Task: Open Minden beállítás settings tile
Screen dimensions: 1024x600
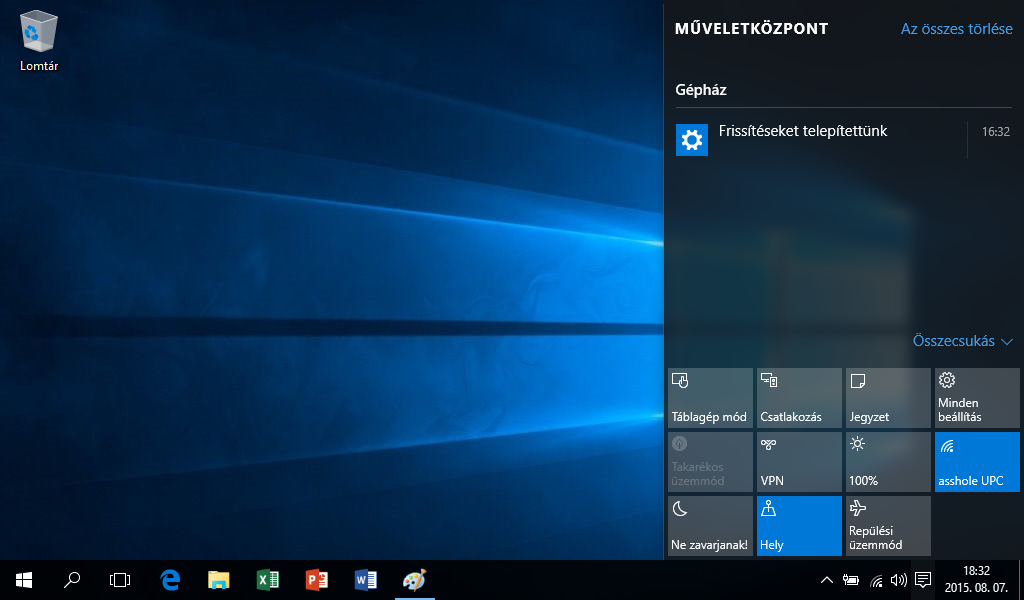Action: click(977, 397)
